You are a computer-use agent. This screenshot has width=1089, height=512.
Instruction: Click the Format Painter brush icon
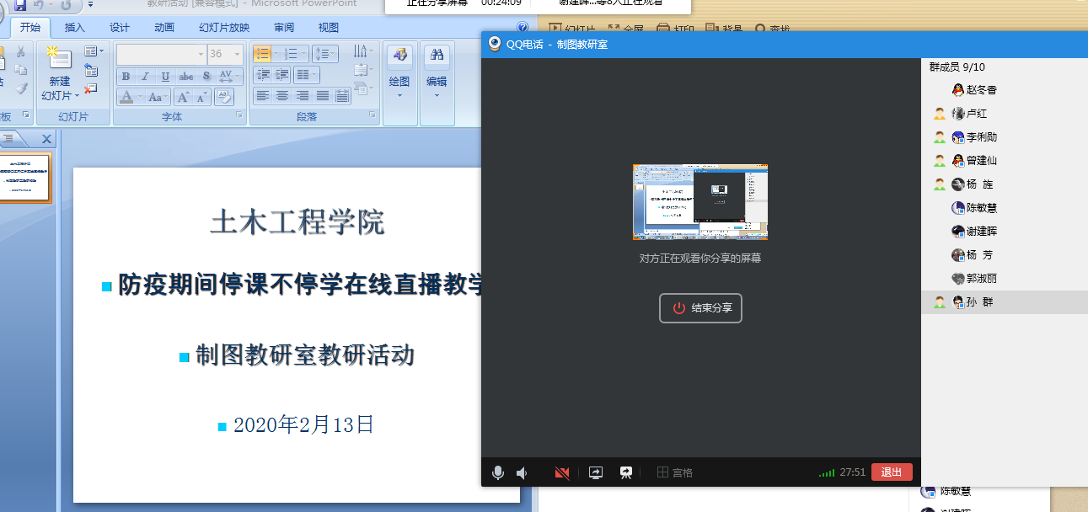point(21,88)
